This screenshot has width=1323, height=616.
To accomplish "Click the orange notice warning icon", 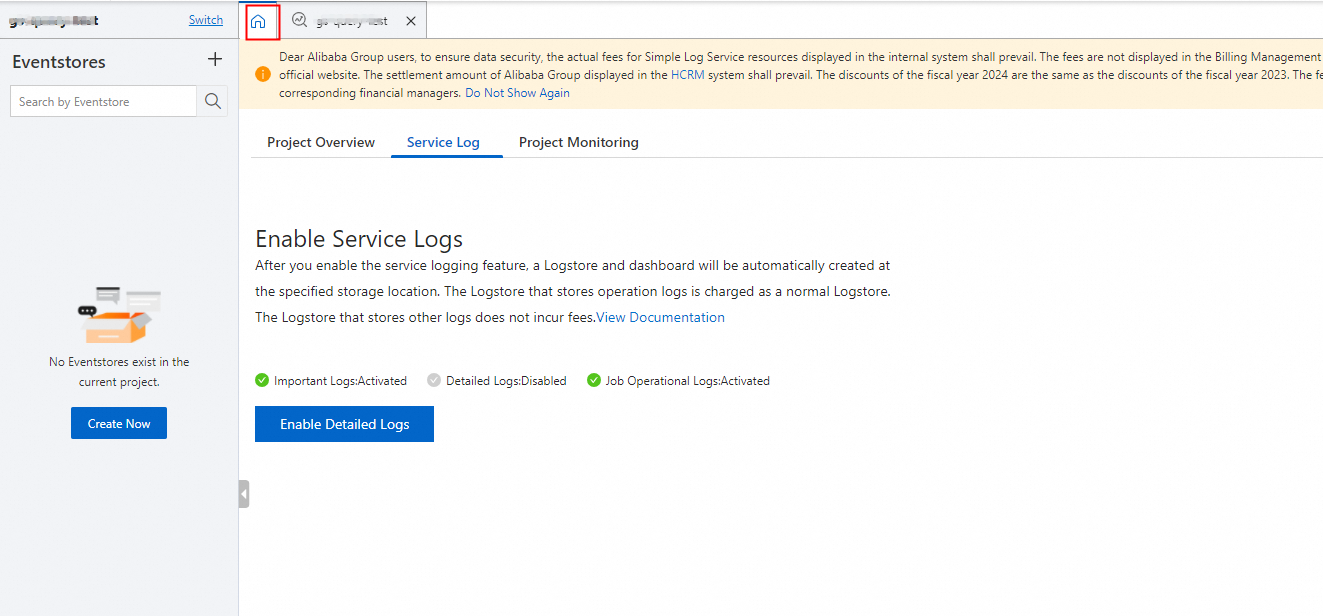I will click(262, 74).
